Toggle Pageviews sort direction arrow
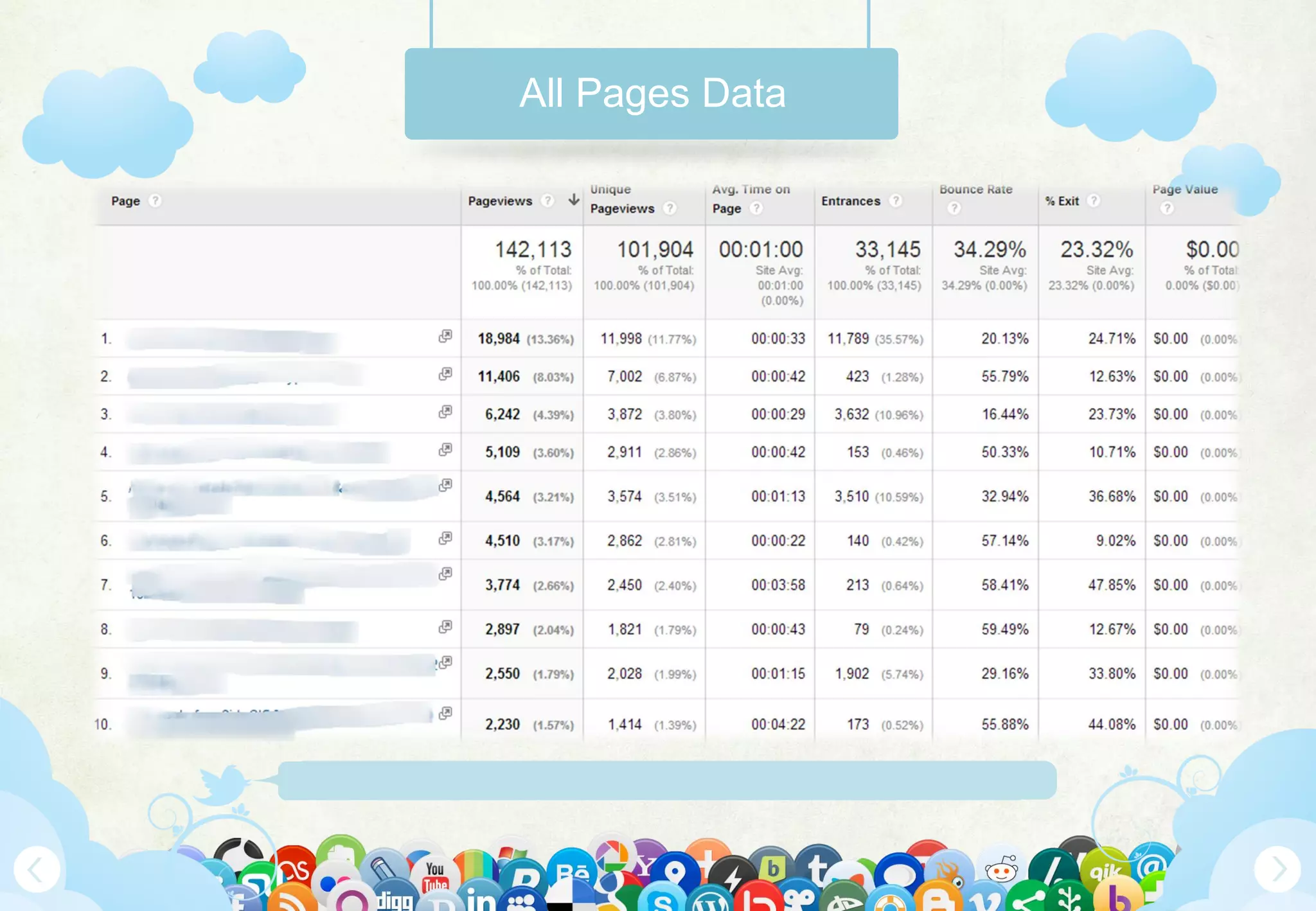Screen dimensions: 1316x911 click(573, 200)
